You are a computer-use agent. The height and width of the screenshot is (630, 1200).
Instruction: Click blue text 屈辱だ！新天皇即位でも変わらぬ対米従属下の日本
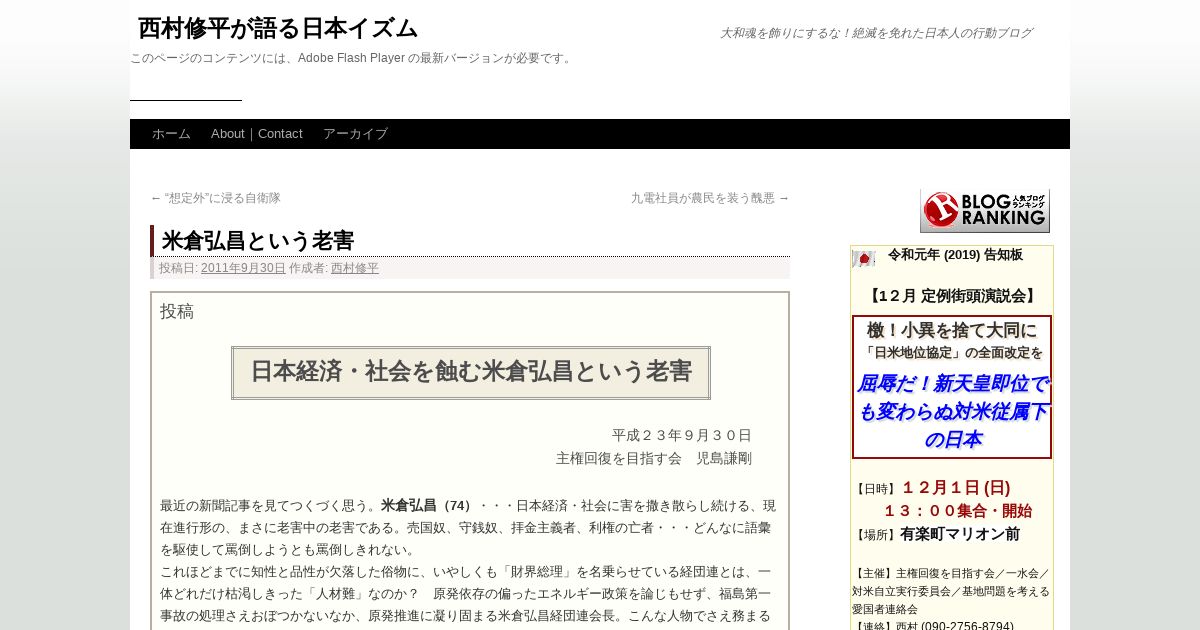952,411
